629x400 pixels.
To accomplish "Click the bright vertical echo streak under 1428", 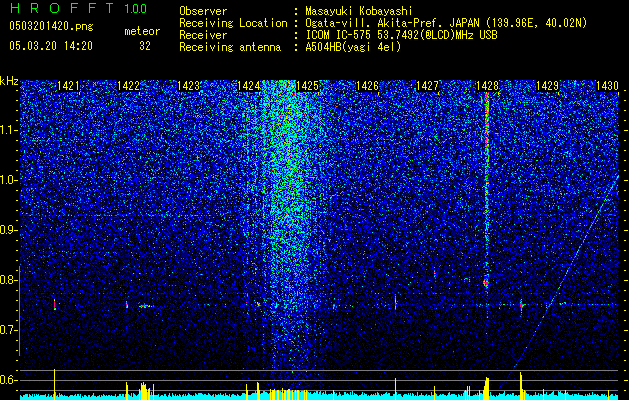I will click(x=487, y=189).
